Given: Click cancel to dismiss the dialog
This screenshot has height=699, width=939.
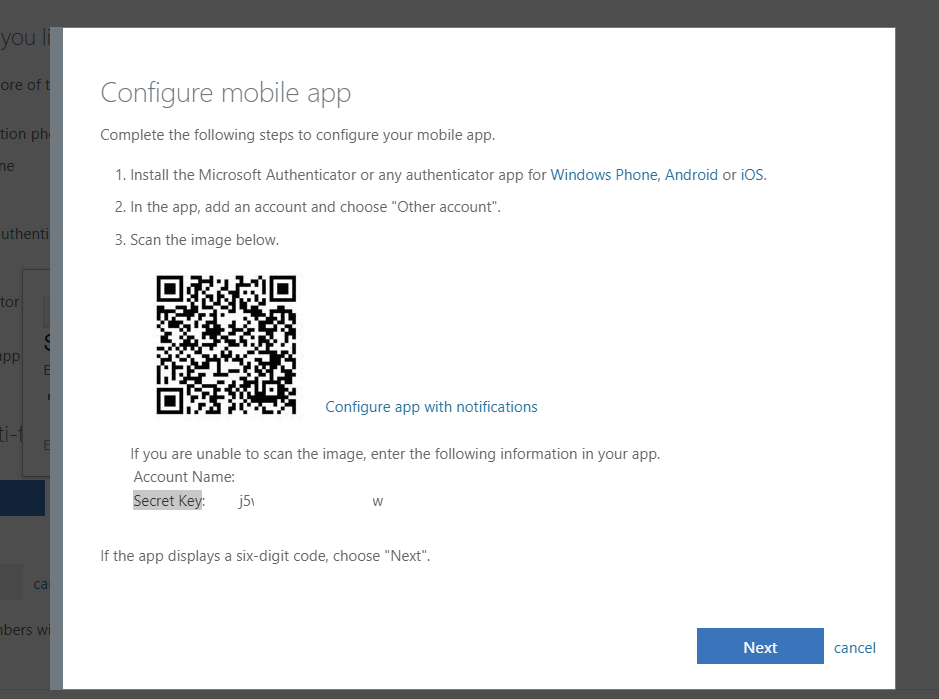Looking at the screenshot, I should click(854, 647).
